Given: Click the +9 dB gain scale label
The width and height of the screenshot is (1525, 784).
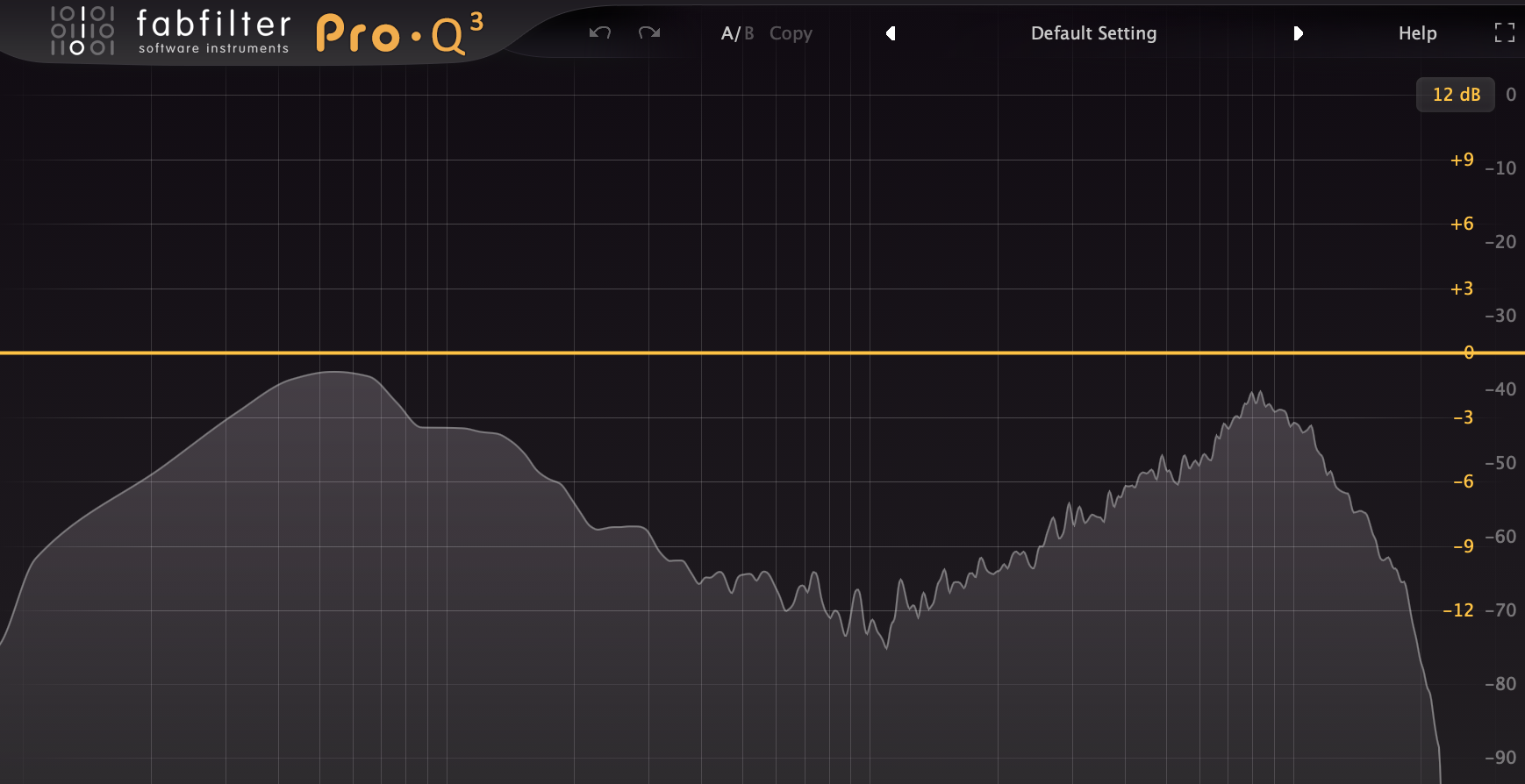Looking at the screenshot, I should pos(1462,160).
